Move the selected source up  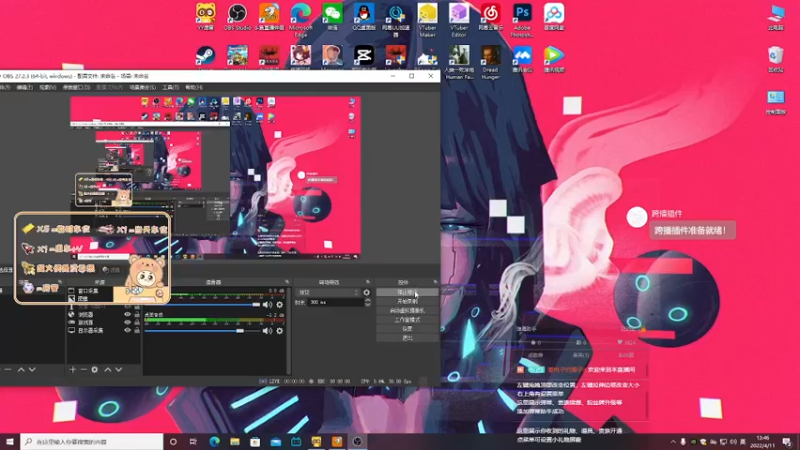108,369
